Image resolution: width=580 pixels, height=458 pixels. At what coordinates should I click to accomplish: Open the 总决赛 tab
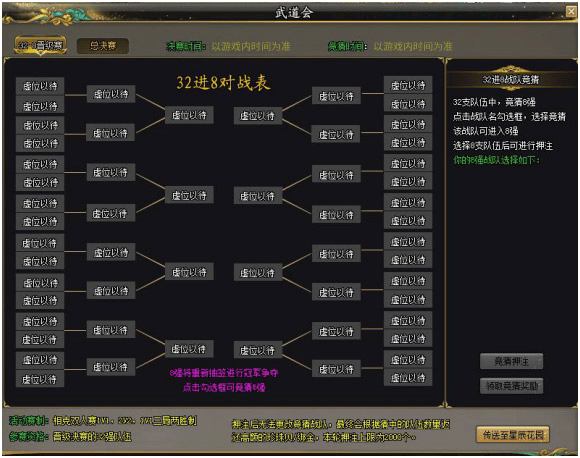coord(103,46)
